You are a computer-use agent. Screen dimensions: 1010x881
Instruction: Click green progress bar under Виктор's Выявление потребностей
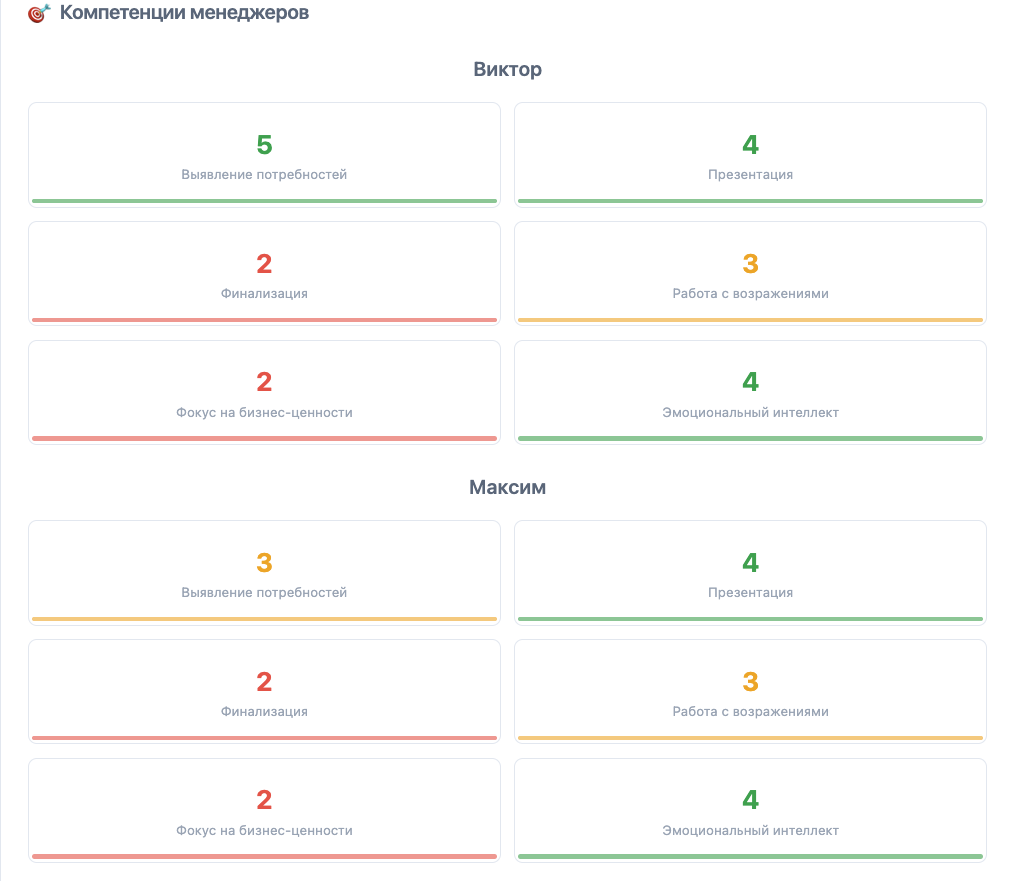(264, 201)
